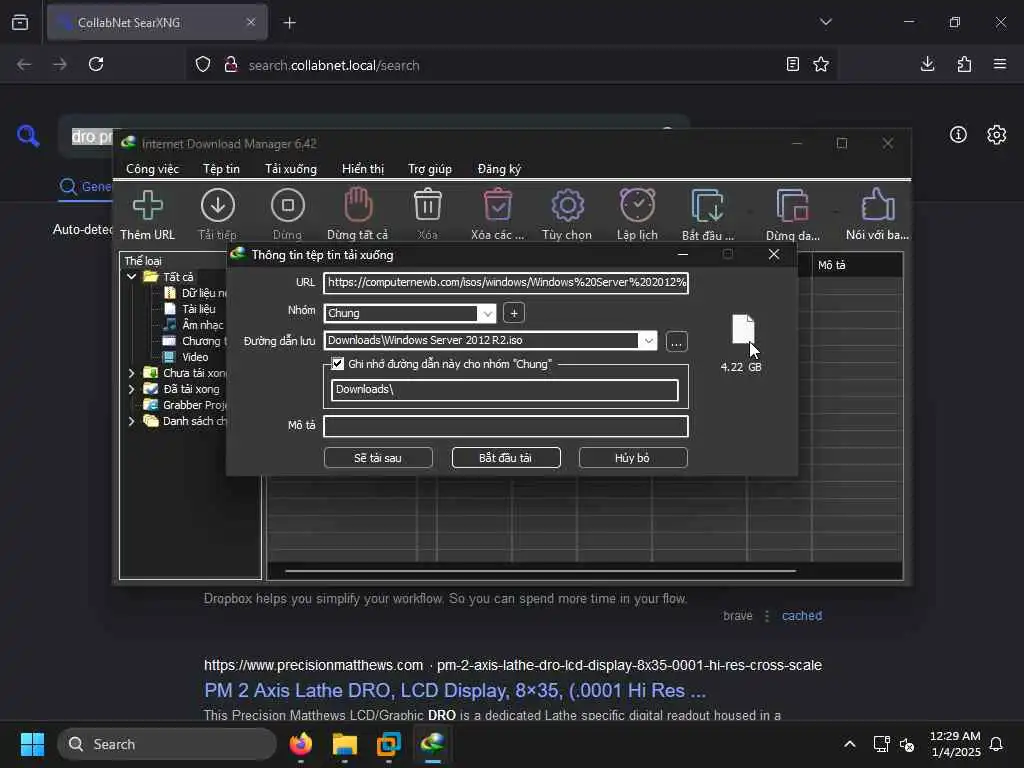Open the Công việc menu
1024x768 pixels.
tap(152, 168)
